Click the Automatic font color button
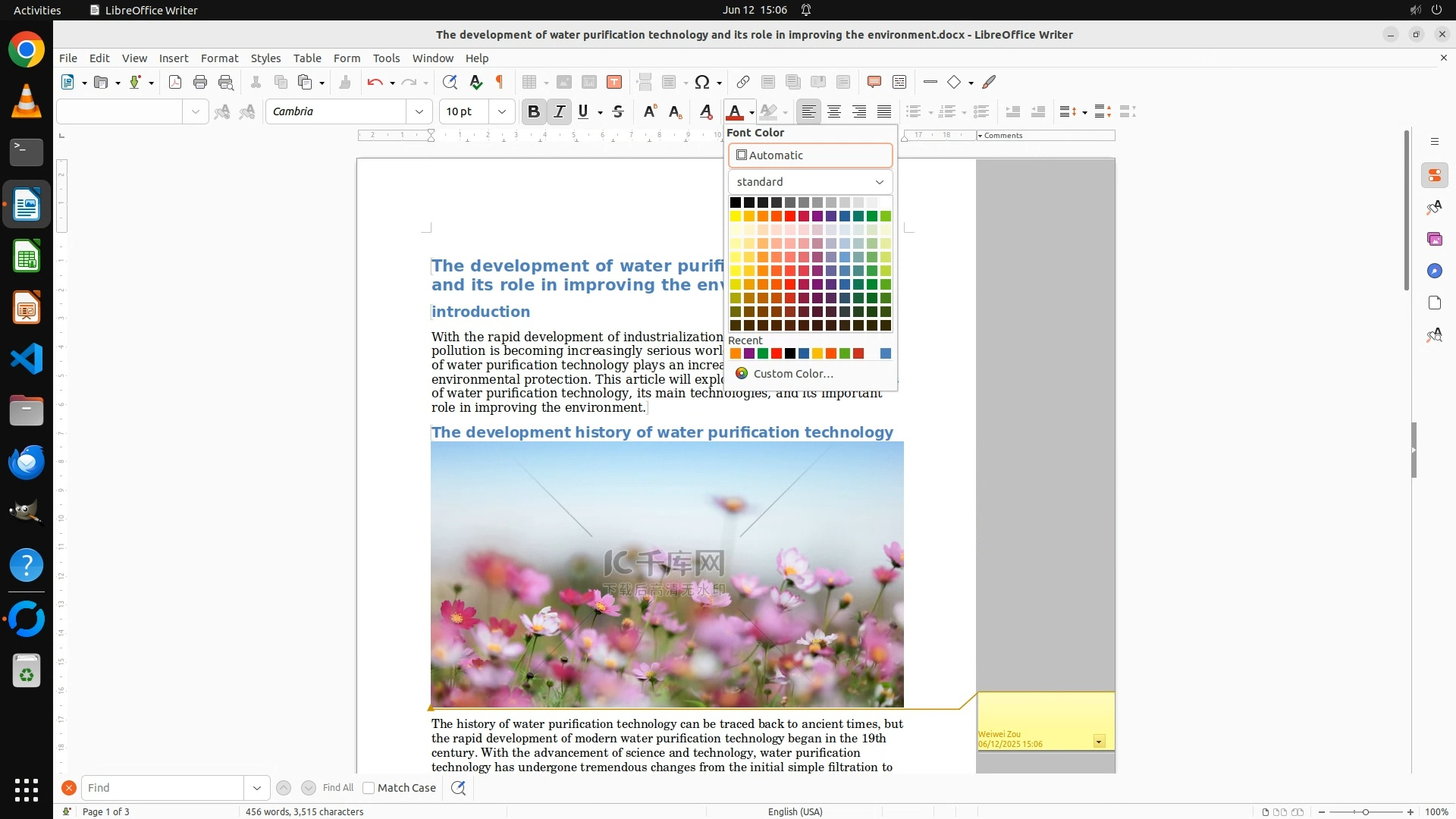 (810, 155)
